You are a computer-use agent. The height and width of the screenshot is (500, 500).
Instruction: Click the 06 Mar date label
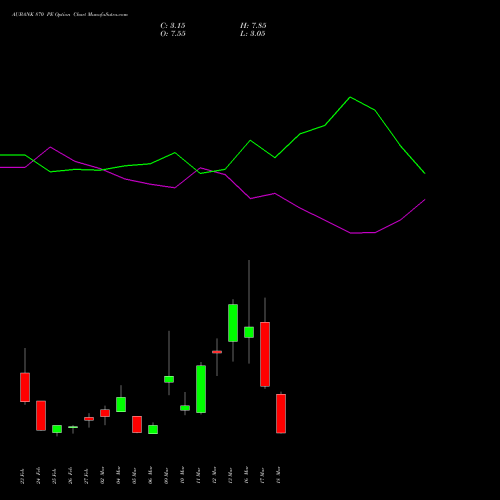(x=150, y=475)
